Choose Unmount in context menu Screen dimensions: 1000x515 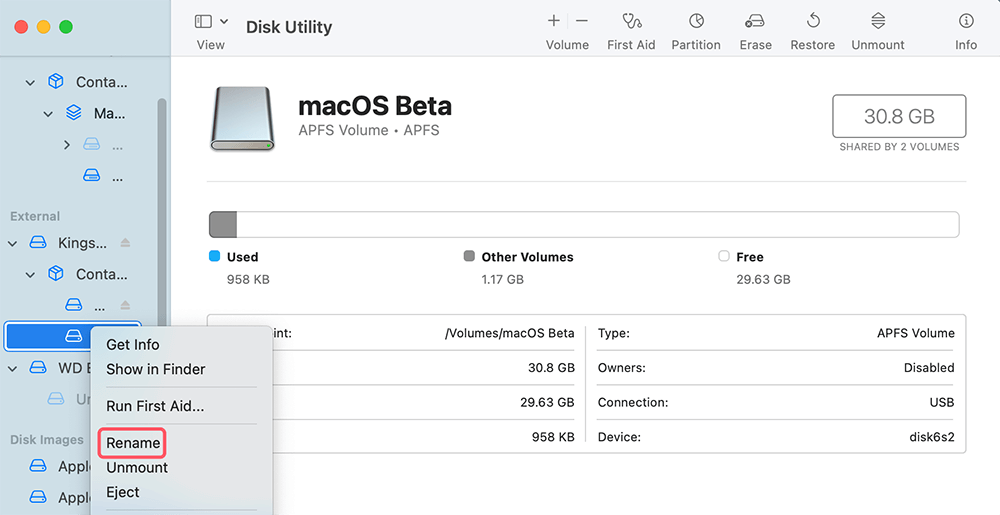click(137, 467)
